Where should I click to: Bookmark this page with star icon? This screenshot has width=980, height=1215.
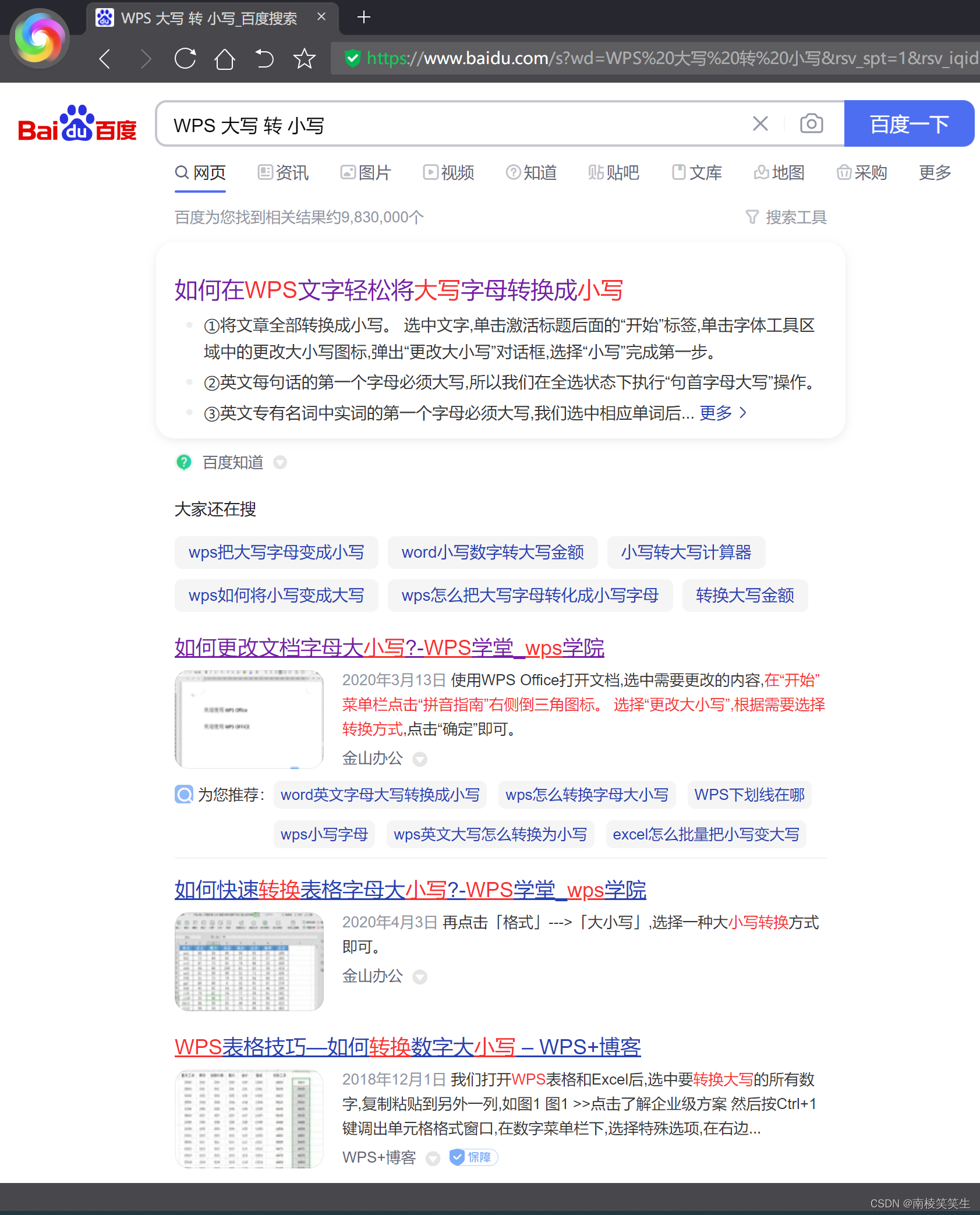[304, 58]
